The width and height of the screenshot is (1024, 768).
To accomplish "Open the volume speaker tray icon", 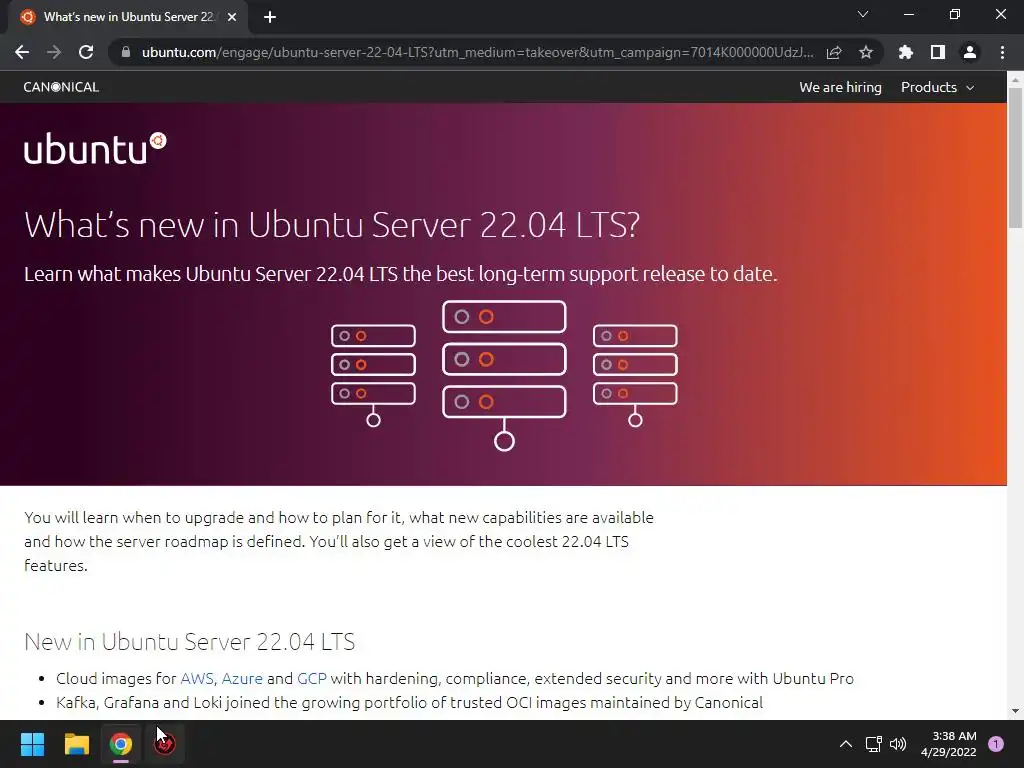I will tap(899, 744).
